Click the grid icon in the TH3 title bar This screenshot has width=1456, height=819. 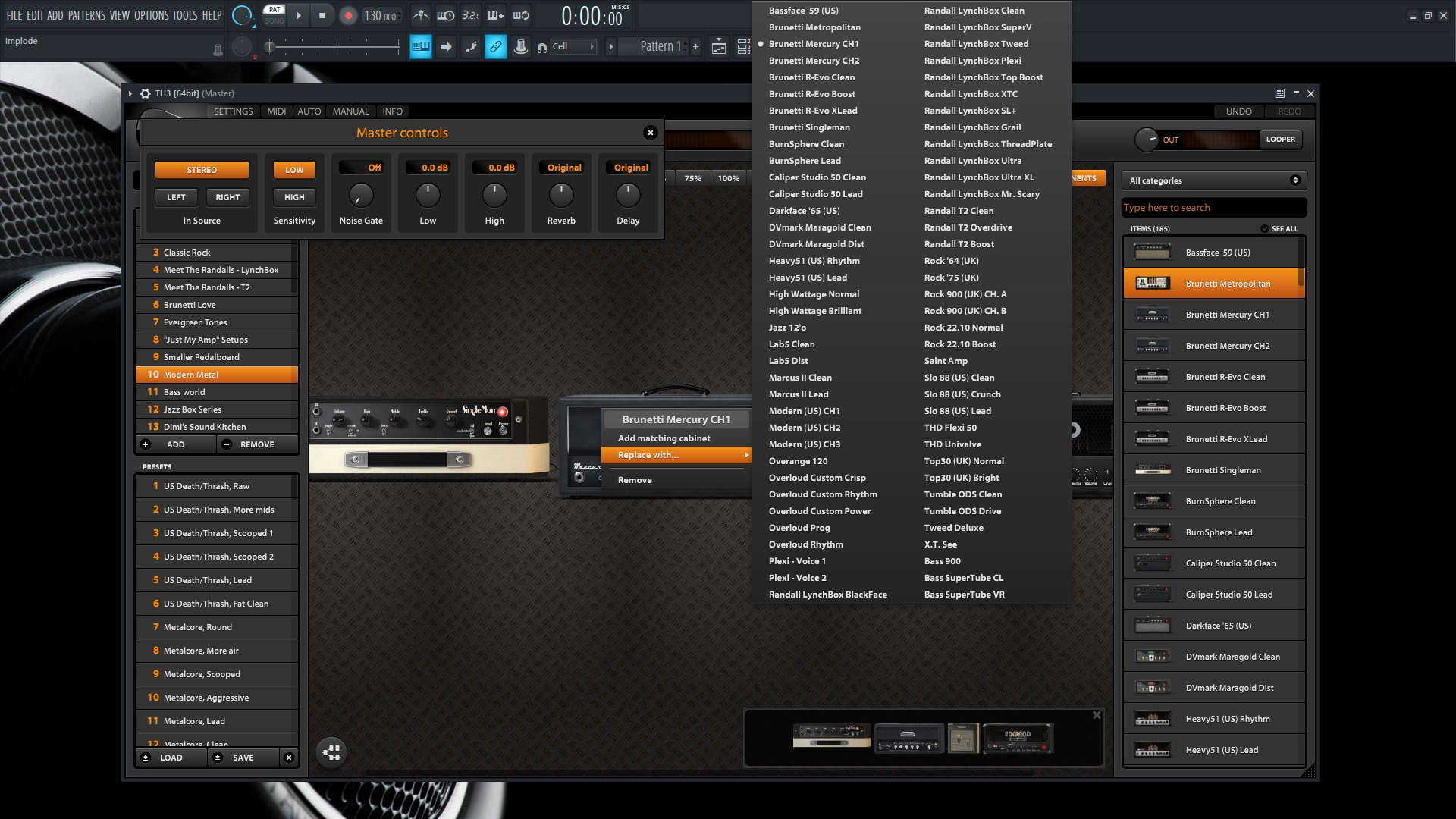[x=1279, y=93]
